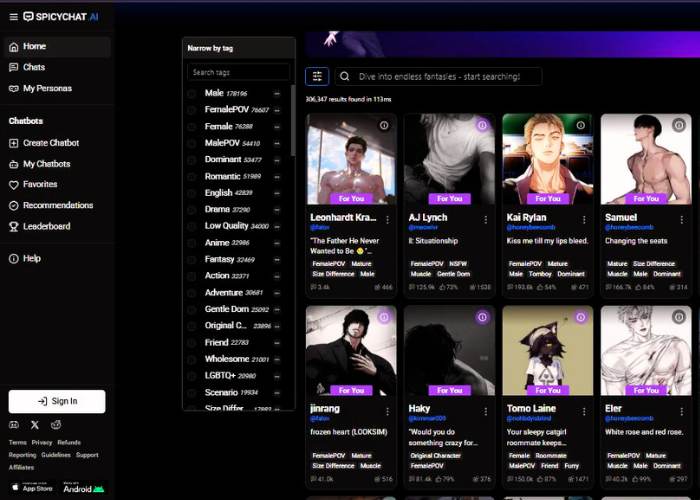Check the Low Quality tag checkbox
700x500 pixels.
coord(192,226)
